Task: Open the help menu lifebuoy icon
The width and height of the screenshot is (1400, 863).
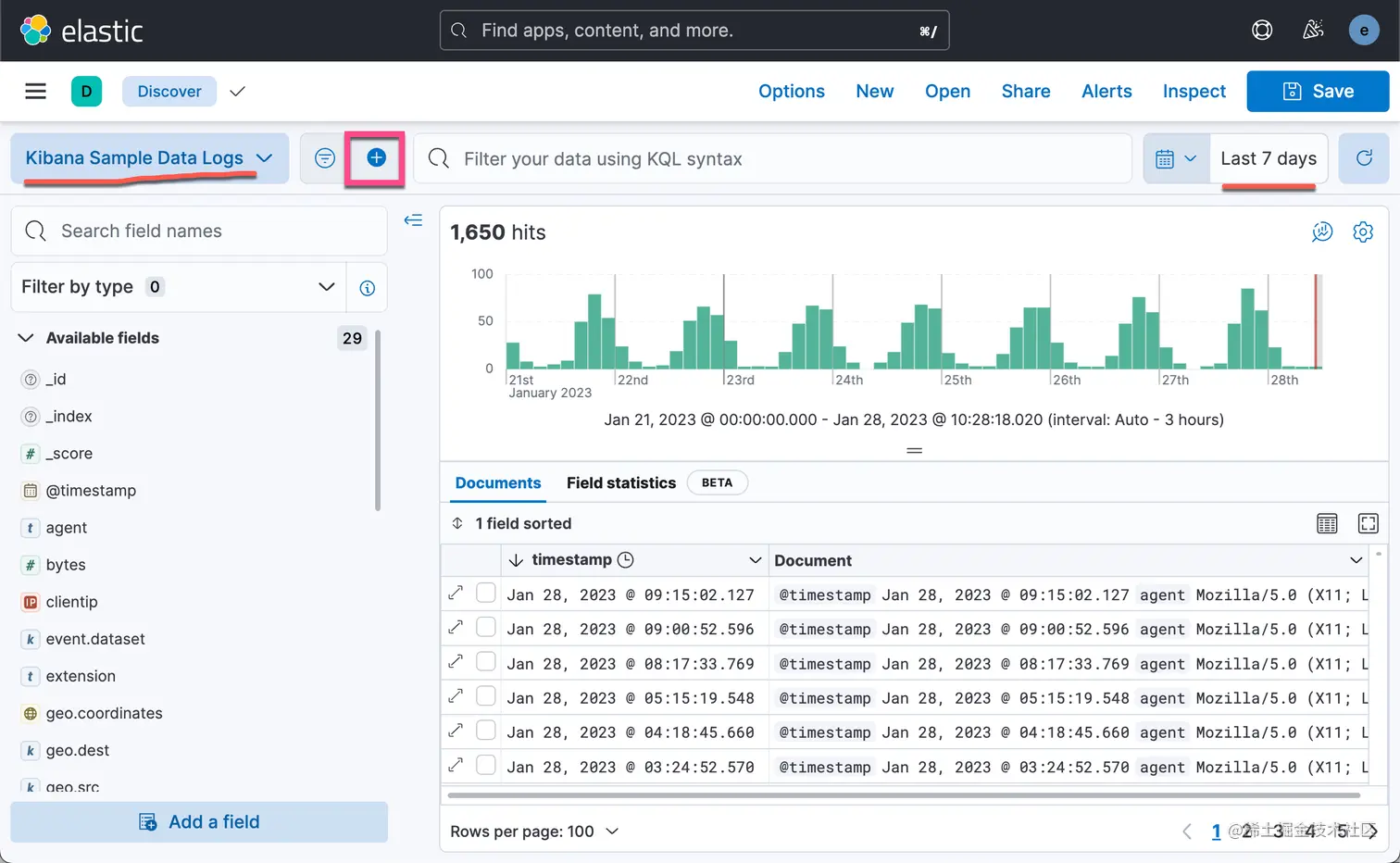Action: (1262, 31)
